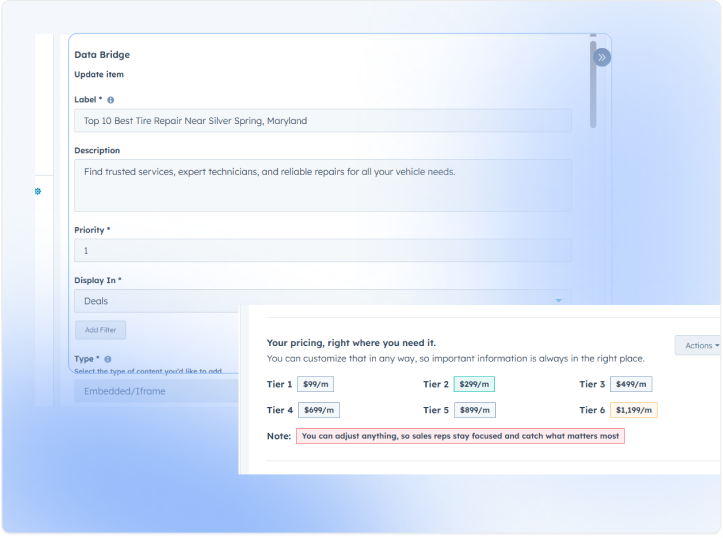Screen dimensions: 723x538
Task: Click the Tier 4 $699/m price tag
Action: (318, 410)
